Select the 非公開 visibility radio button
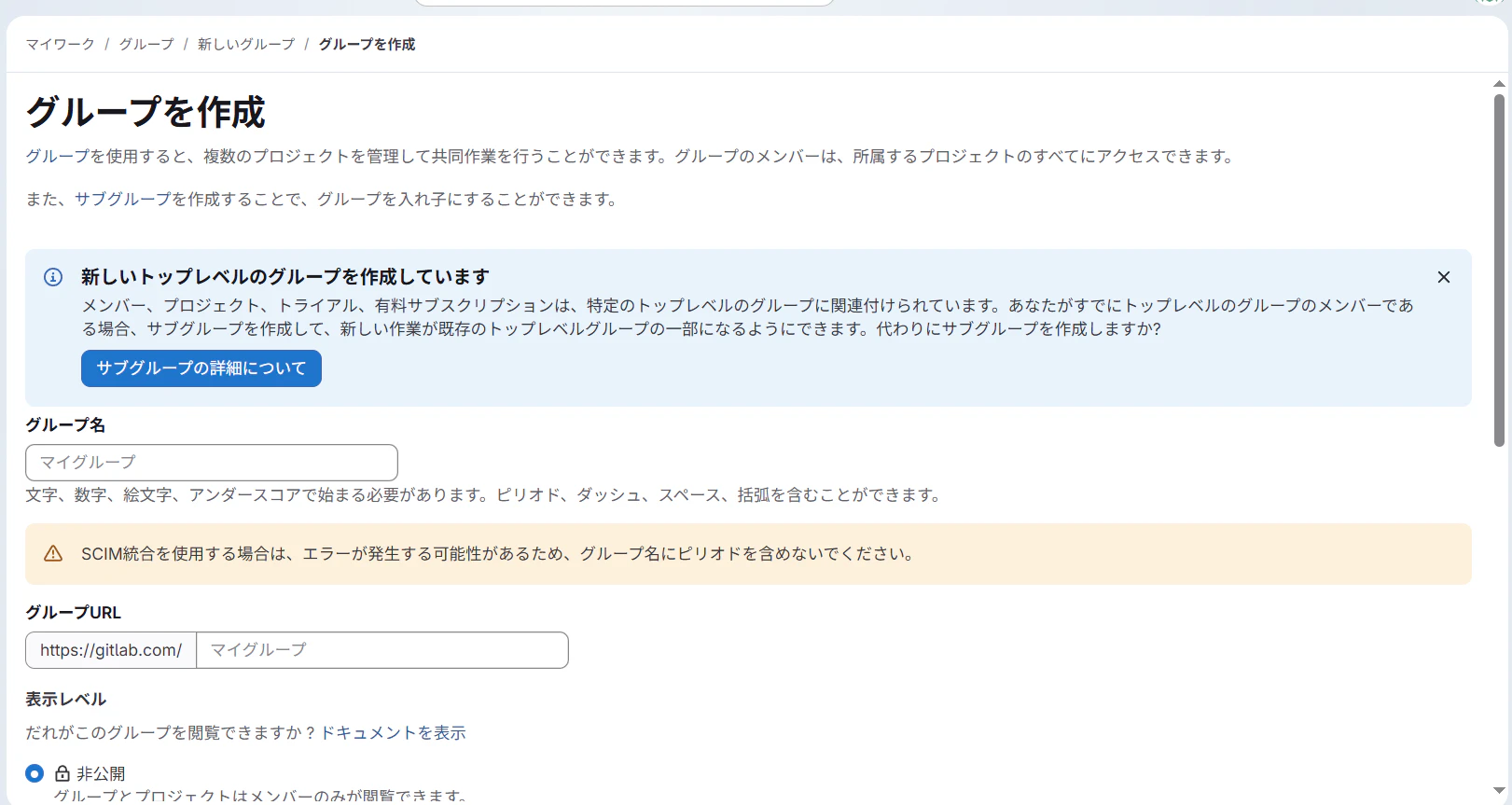The height and width of the screenshot is (805, 1512). 35,773
